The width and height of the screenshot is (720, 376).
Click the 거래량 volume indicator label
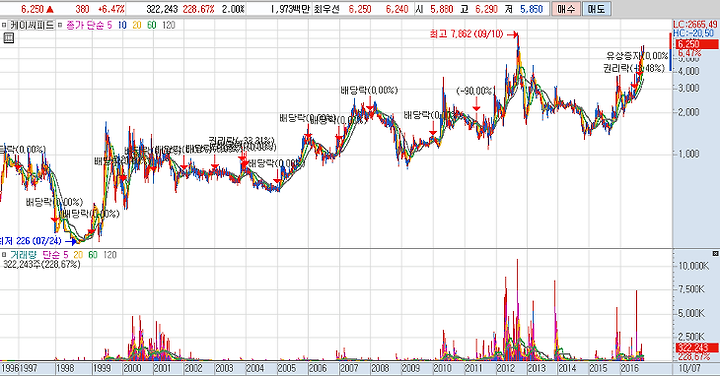coord(24,255)
